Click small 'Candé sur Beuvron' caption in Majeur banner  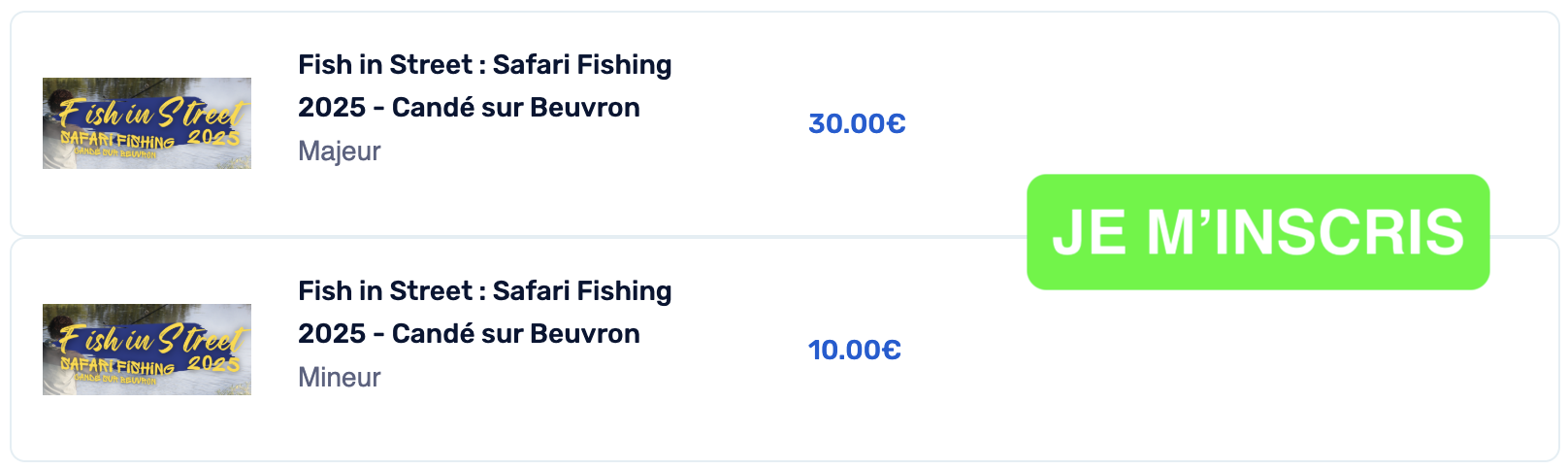pos(115,153)
